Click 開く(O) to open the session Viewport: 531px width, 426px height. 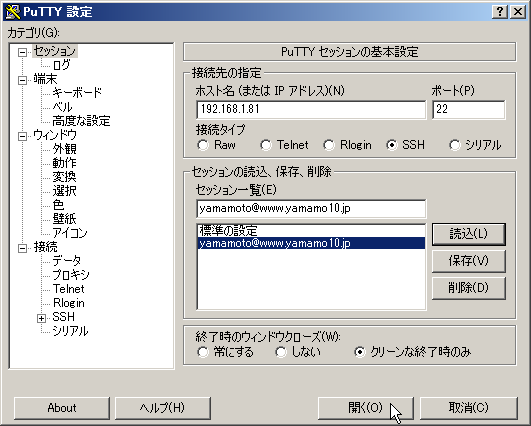[x=365, y=408]
